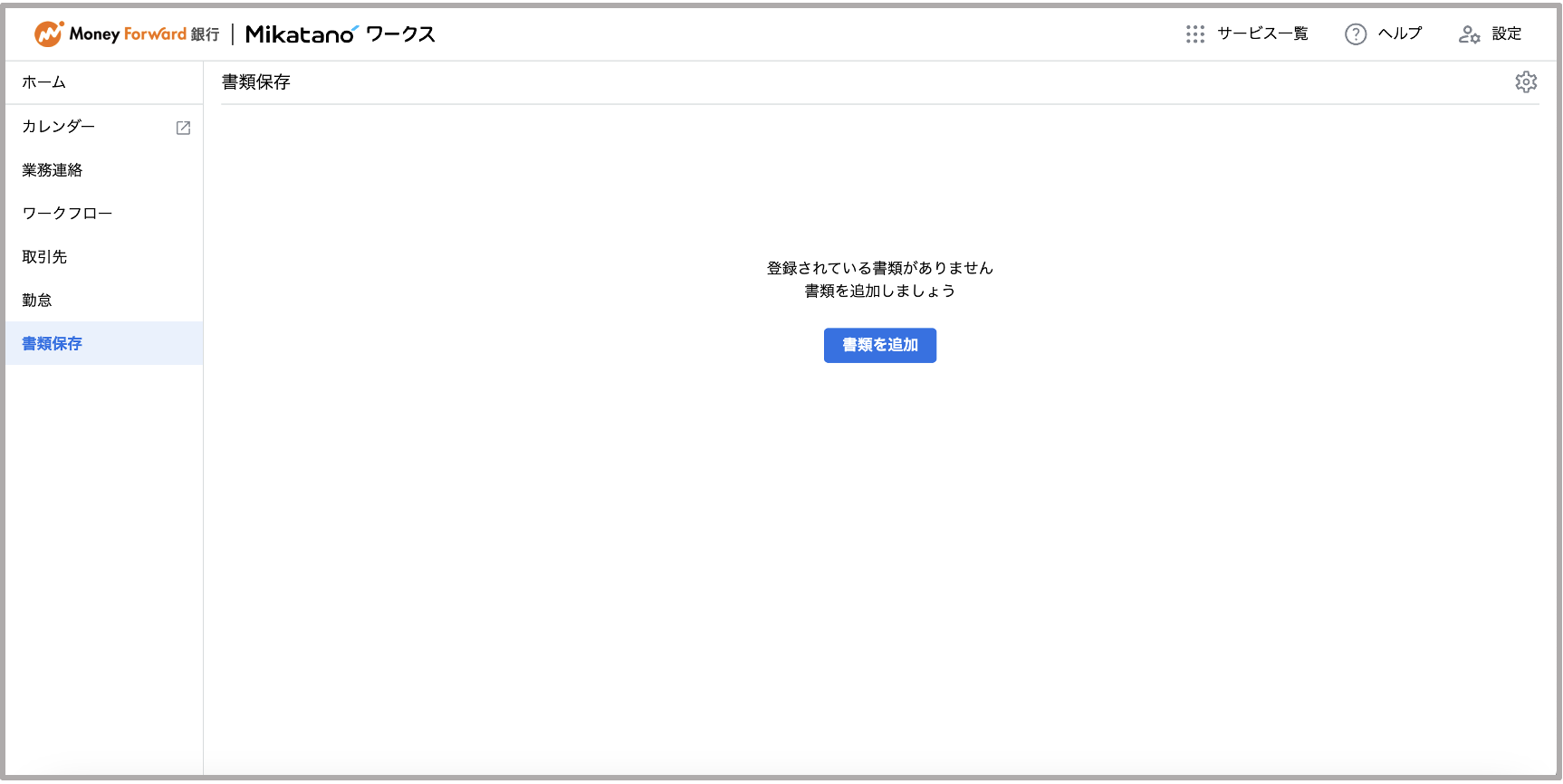The height and width of the screenshot is (784, 1563).
Task: Go to ホーム in the sidebar
Action: coord(104,82)
